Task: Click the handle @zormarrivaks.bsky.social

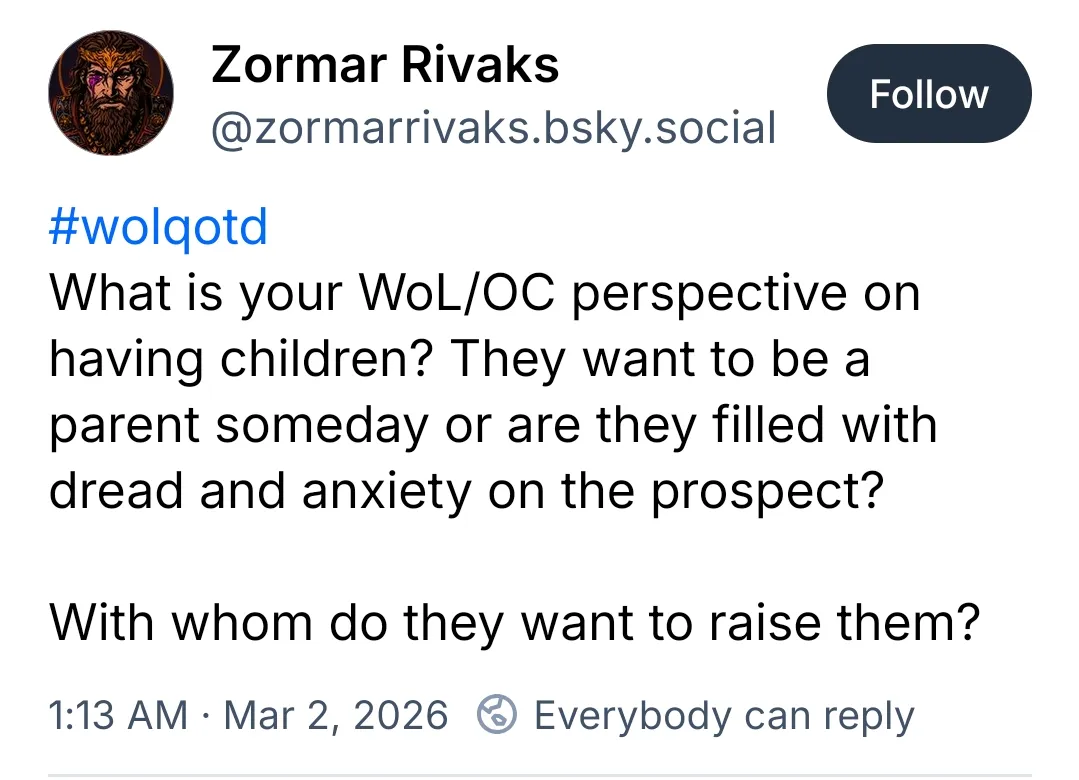Action: click(493, 128)
